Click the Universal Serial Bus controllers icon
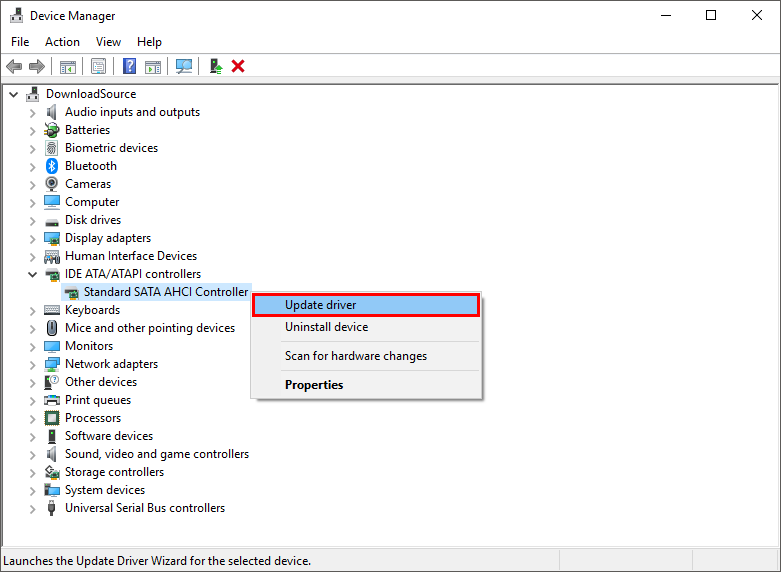This screenshot has height=572, width=781. 51,508
